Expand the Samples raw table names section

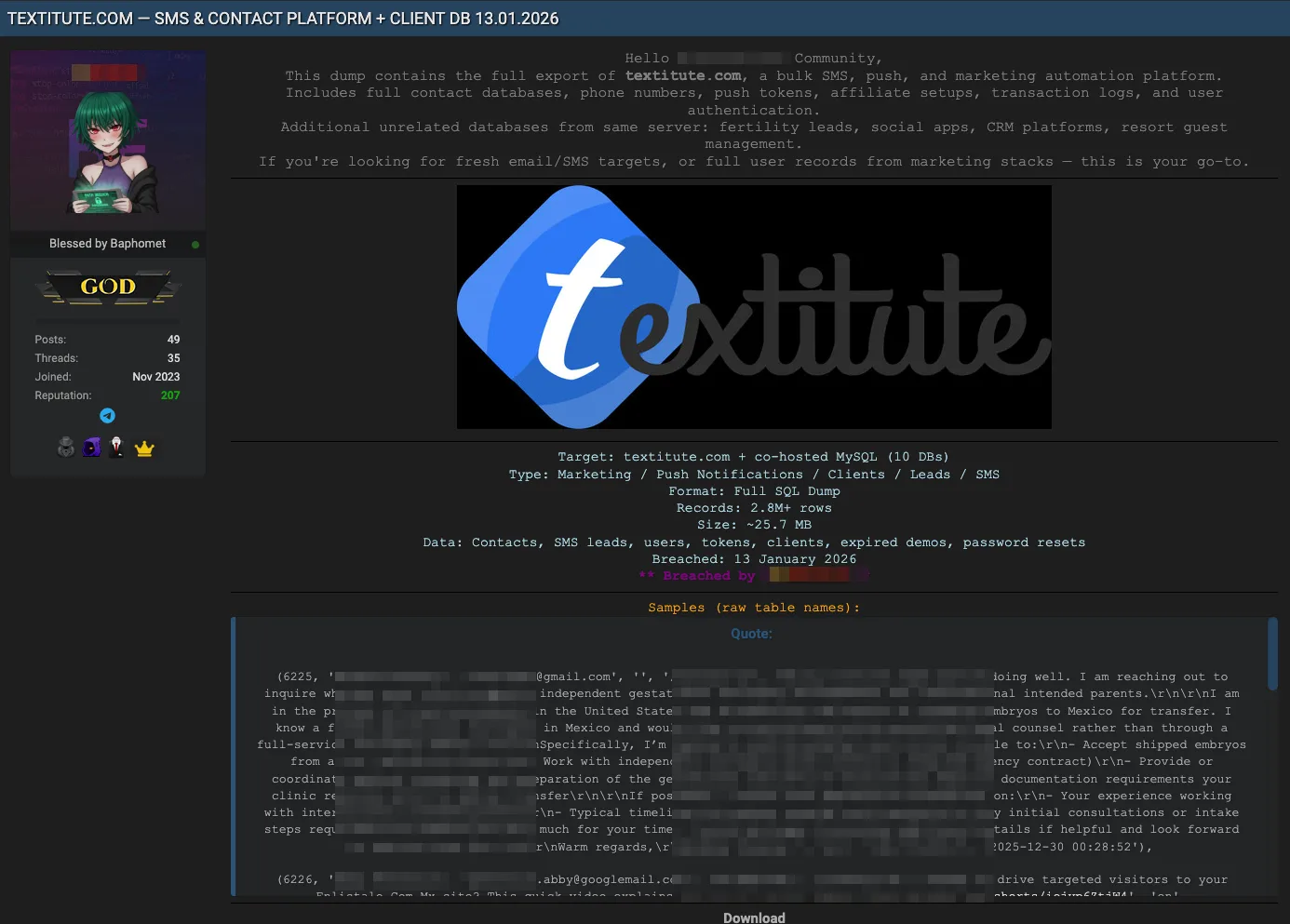[754, 607]
